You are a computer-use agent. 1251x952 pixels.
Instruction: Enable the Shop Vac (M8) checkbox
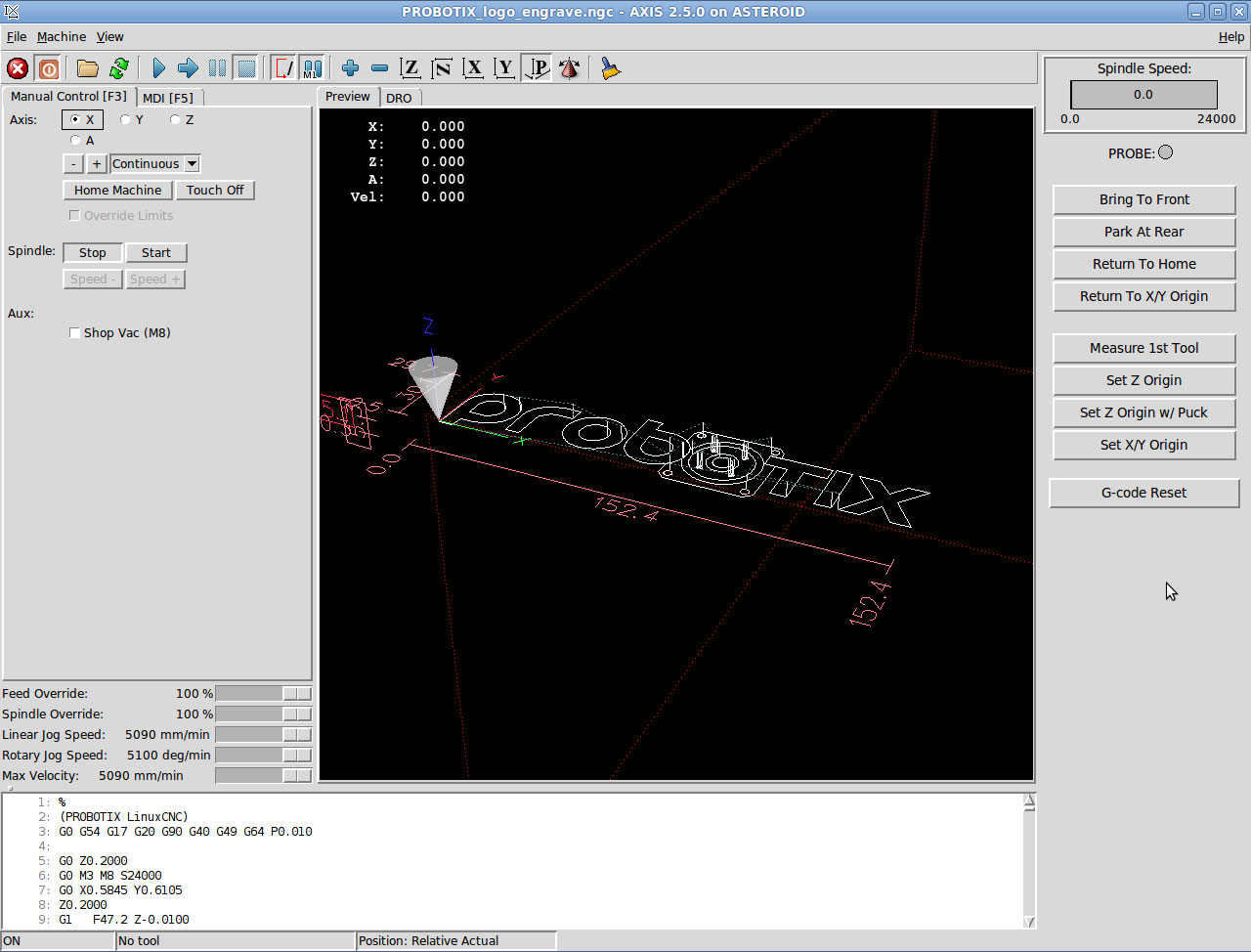click(x=74, y=333)
